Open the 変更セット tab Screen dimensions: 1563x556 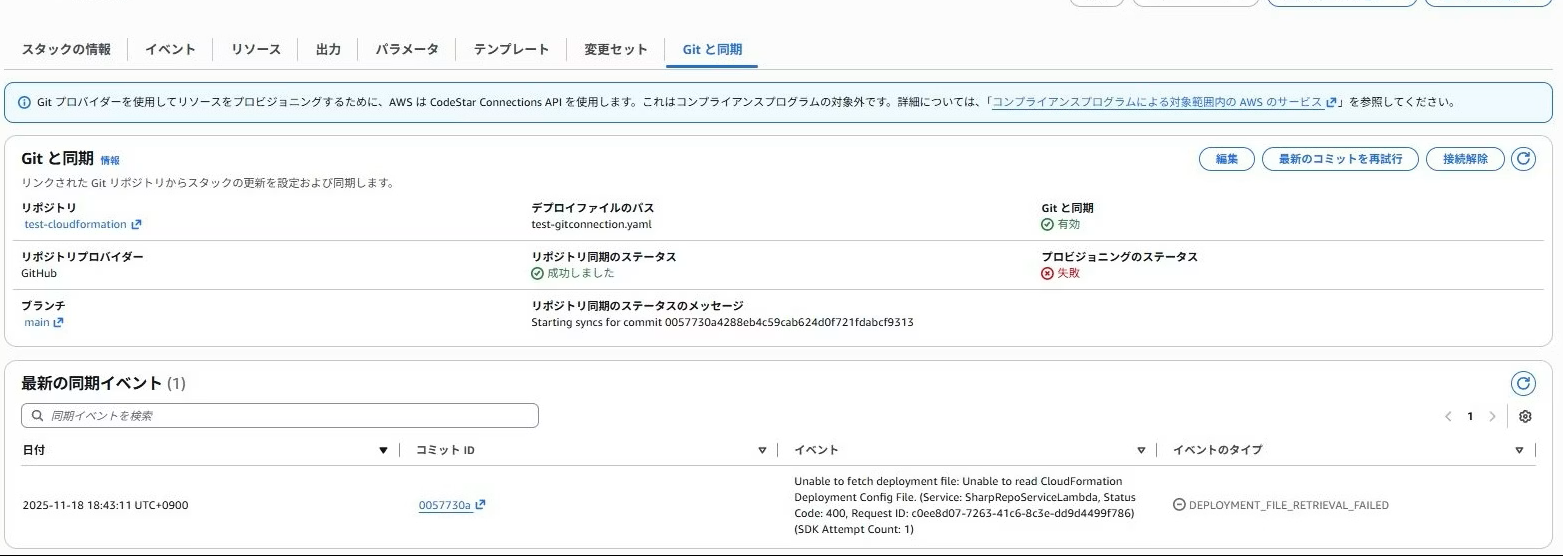click(616, 49)
